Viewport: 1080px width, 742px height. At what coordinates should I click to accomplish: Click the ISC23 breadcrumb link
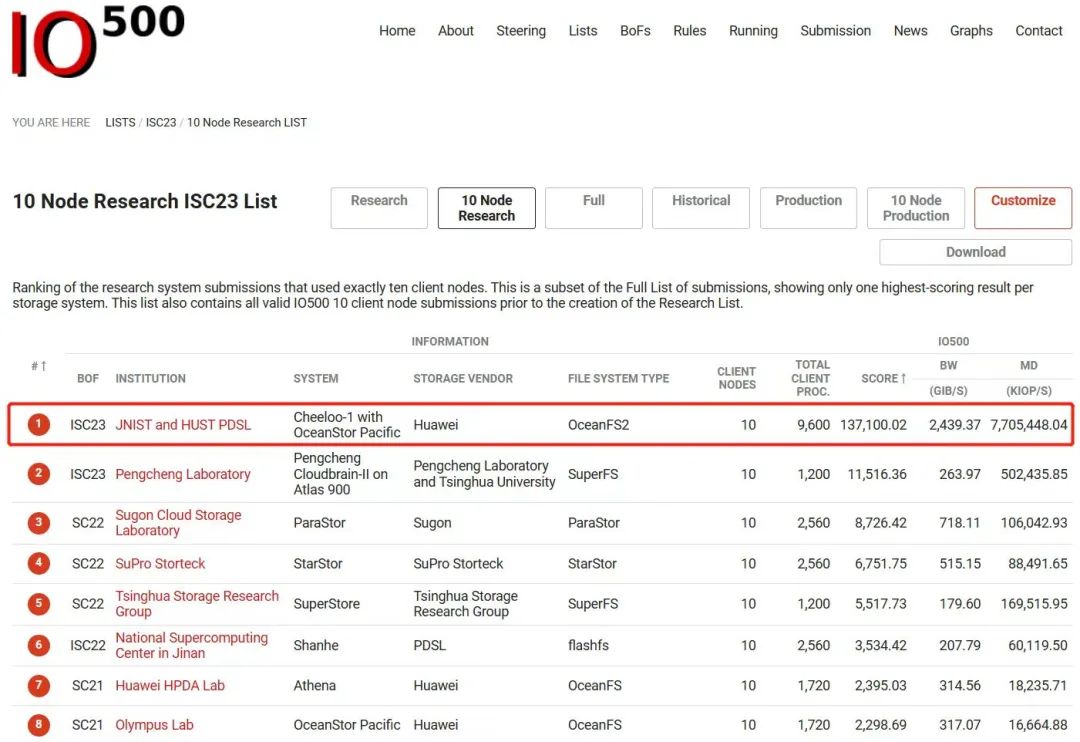pos(161,123)
